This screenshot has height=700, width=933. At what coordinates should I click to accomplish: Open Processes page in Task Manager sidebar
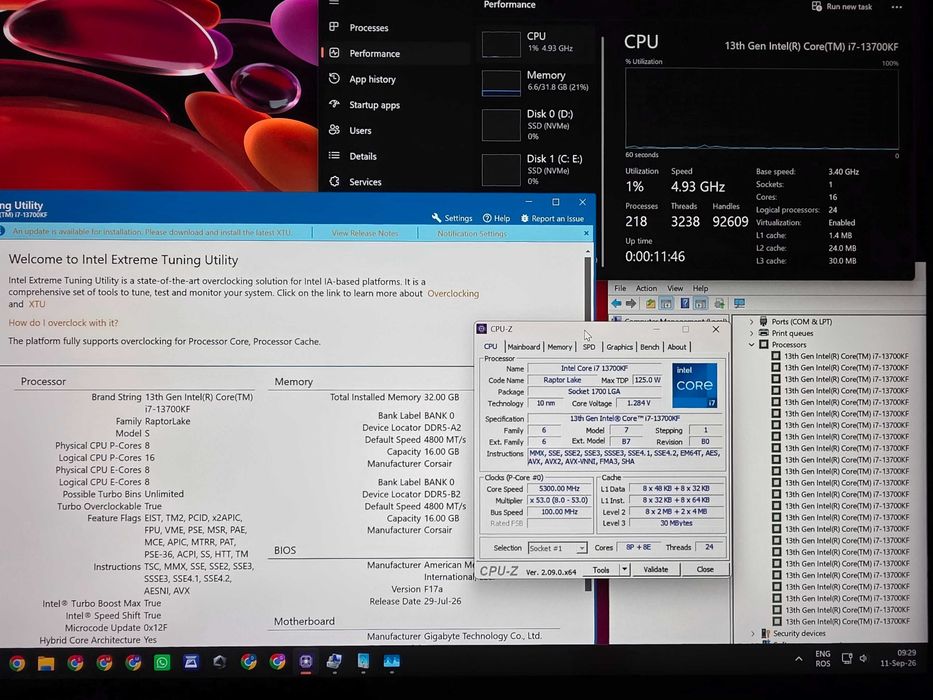368,27
